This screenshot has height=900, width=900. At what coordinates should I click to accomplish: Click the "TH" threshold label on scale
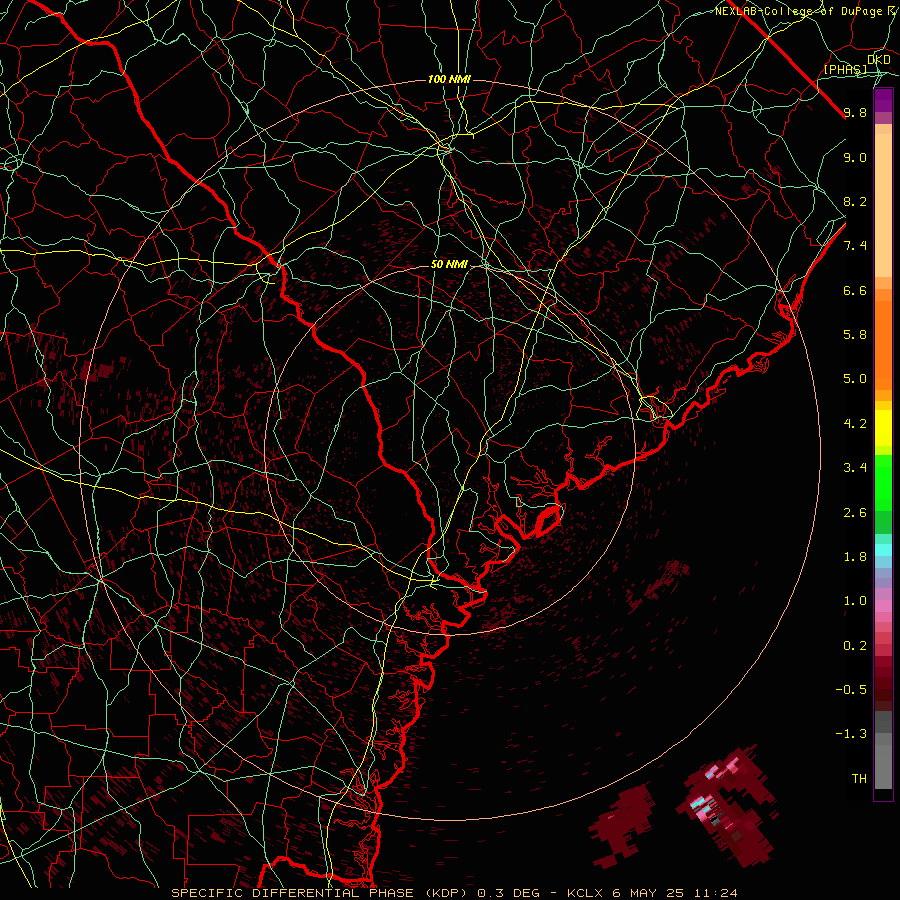point(859,778)
